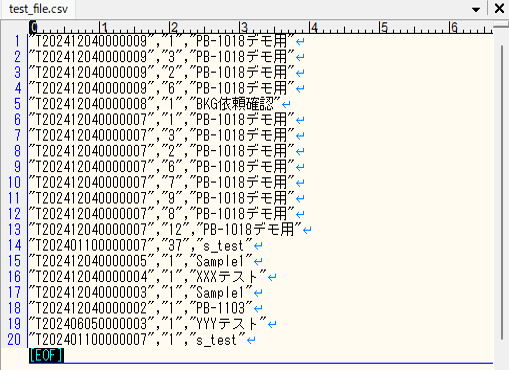Image resolution: width=509 pixels, height=370 pixels.
Task: Click "Sample1" on line 15
Action: point(220,261)
